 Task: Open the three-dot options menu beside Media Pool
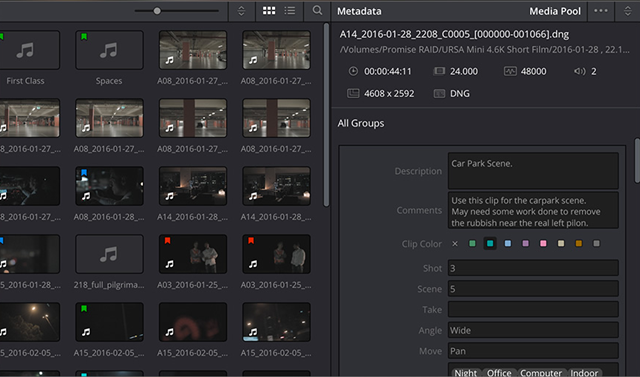[x=601, y=11]
